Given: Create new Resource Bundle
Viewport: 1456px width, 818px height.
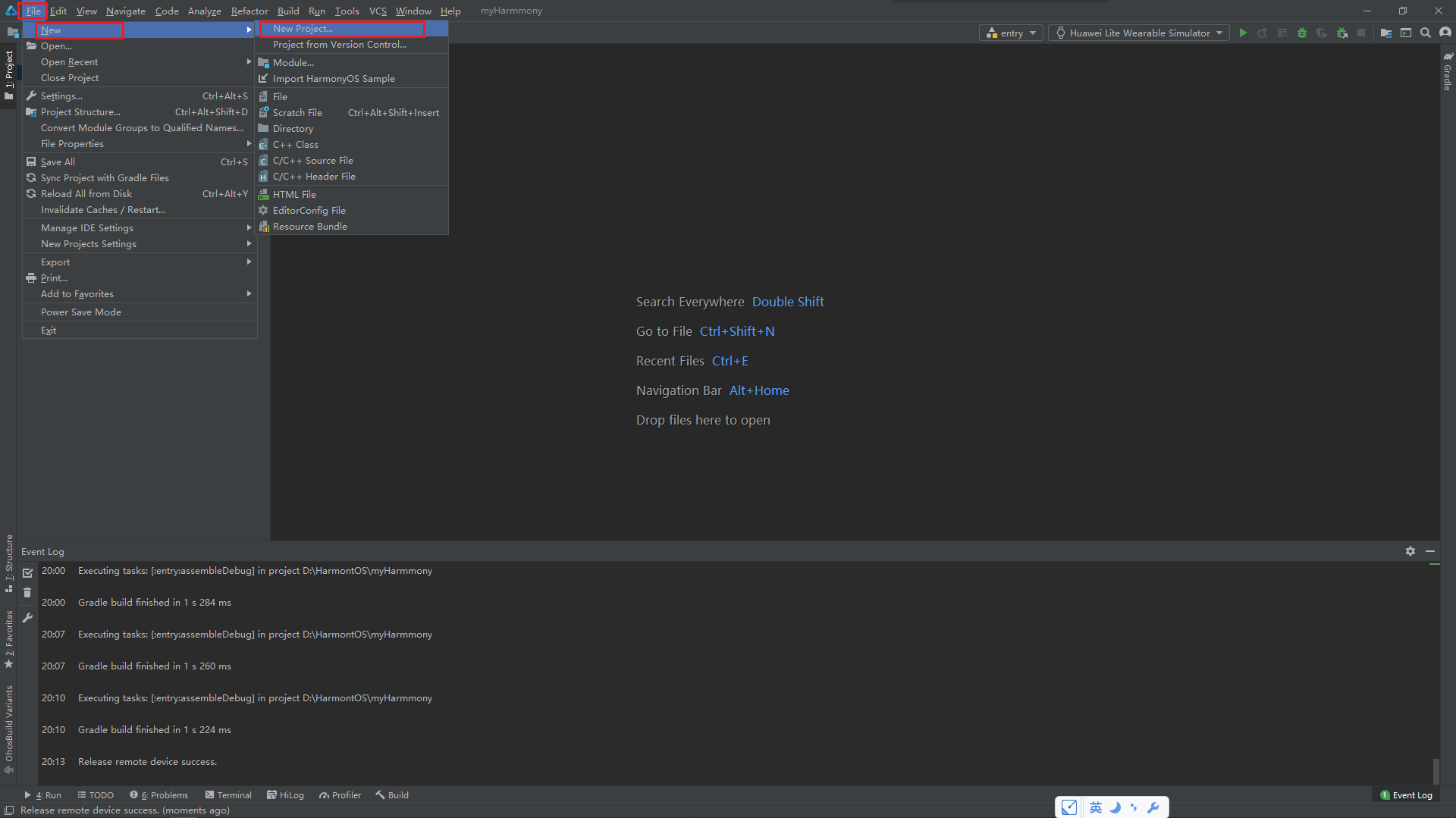Looking at the screenshot, I should (352, 227).
